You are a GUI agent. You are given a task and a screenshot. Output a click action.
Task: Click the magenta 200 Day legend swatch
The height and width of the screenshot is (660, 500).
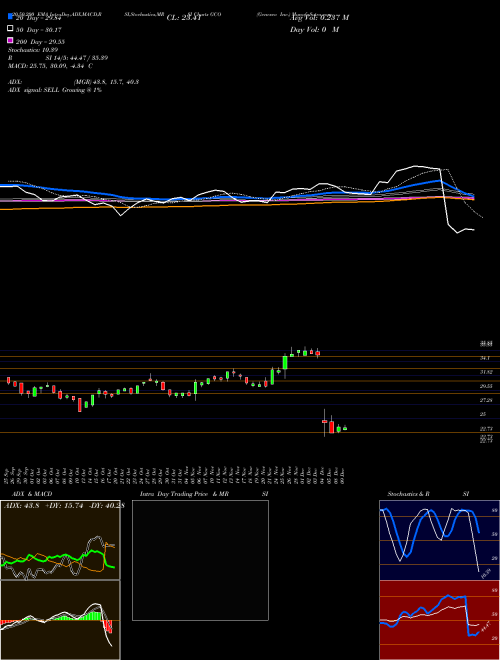[x=10, y=40]
